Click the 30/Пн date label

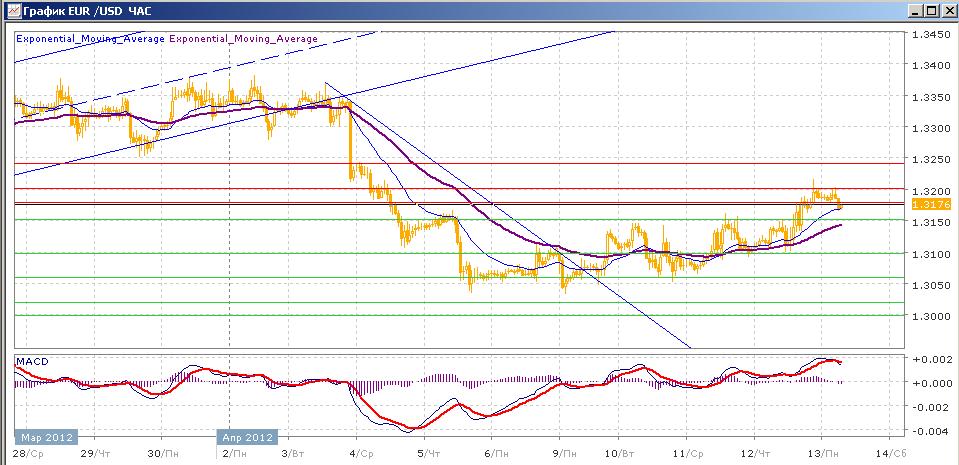tap(162, 453)
